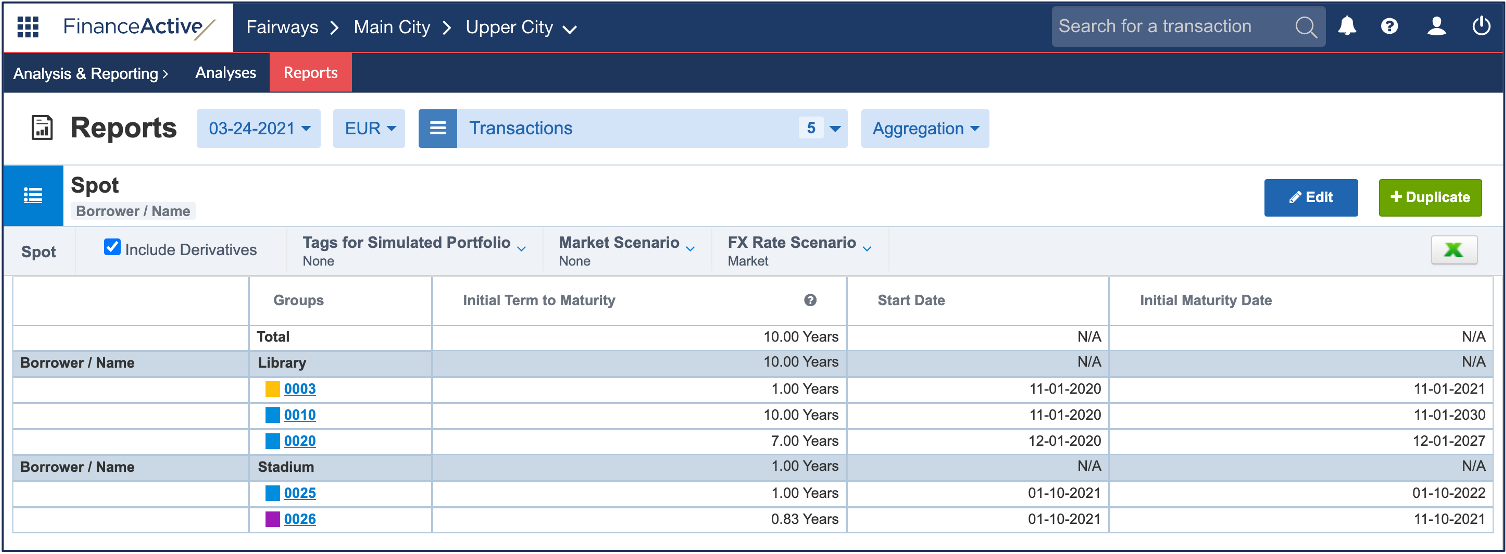Viewport: 1506px width, 554px height.
Task: Switch to the Analyses tab
Action: 226,73
